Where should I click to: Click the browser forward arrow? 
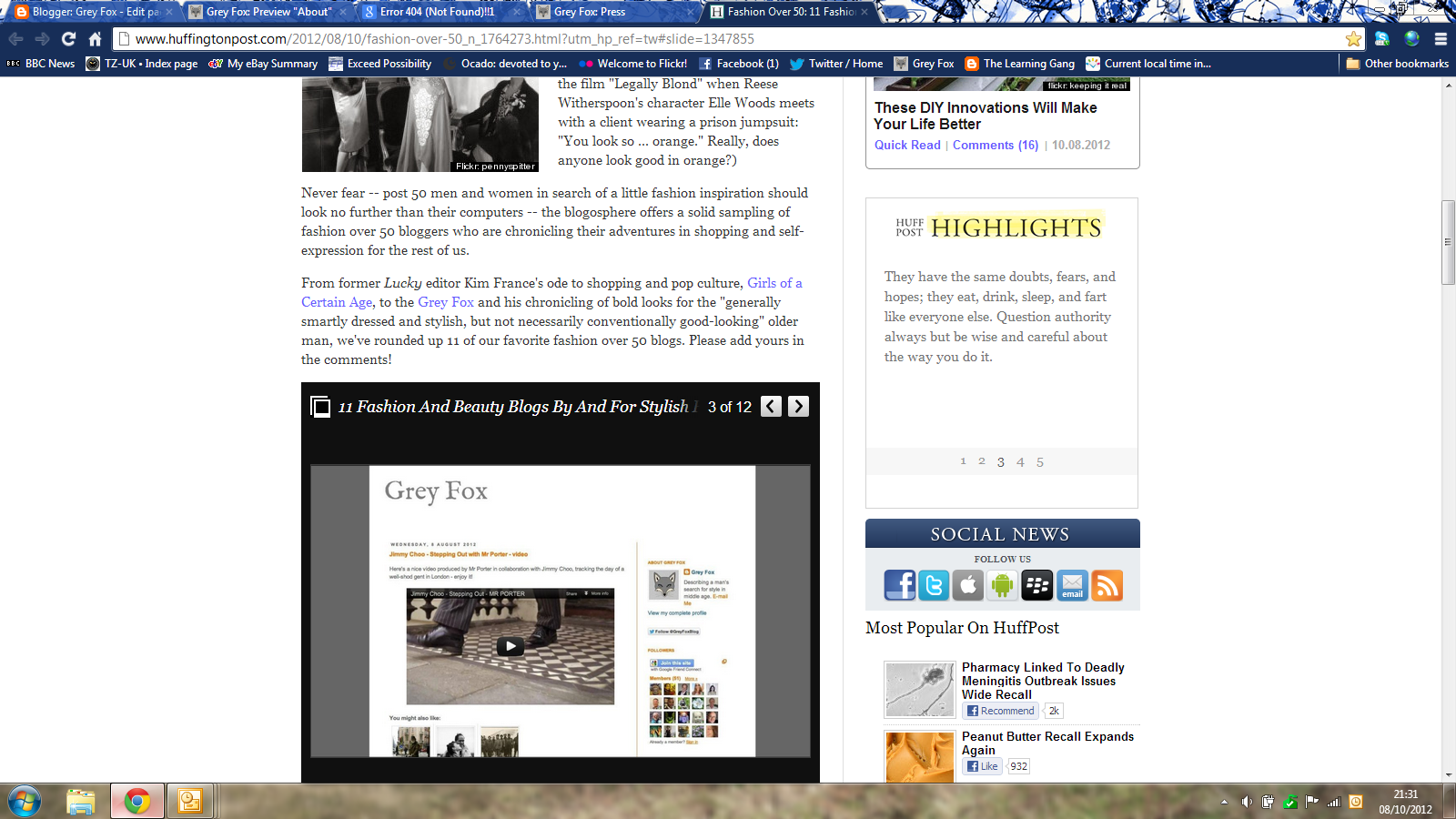click(x=42, y=39)
